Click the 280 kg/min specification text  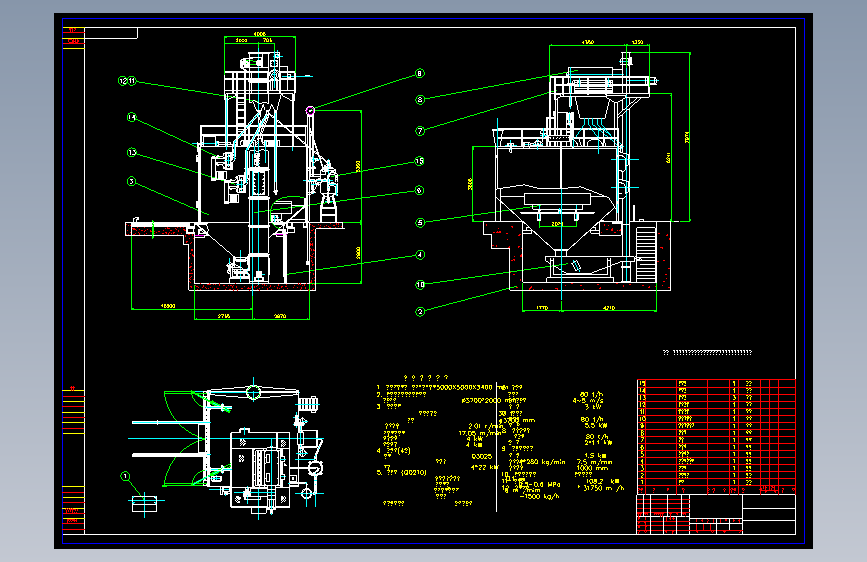coord(545,461)
